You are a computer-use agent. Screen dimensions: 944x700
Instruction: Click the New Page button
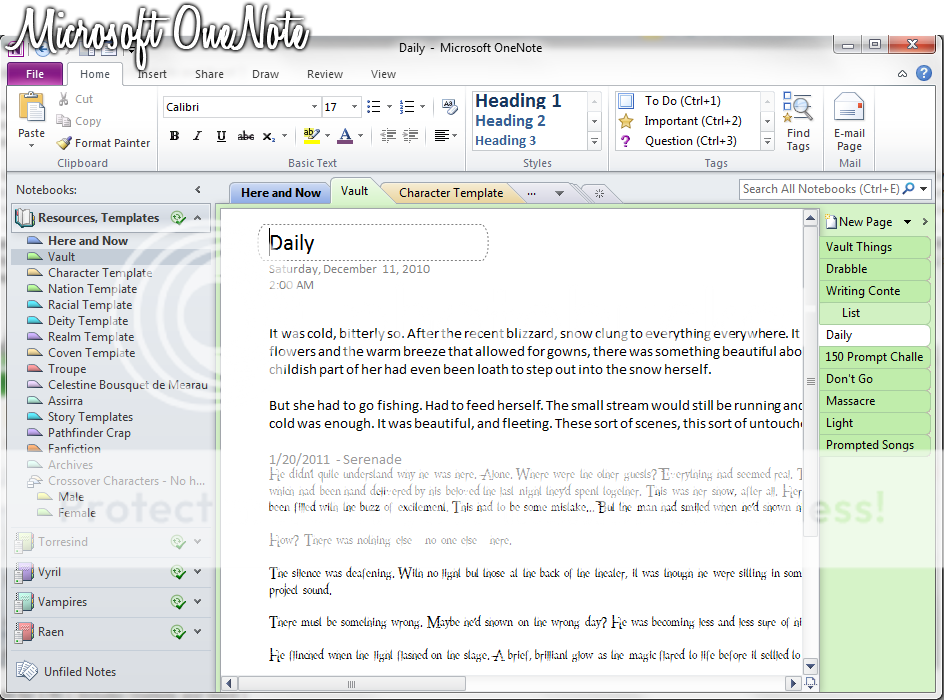click(x=860, y=221)
